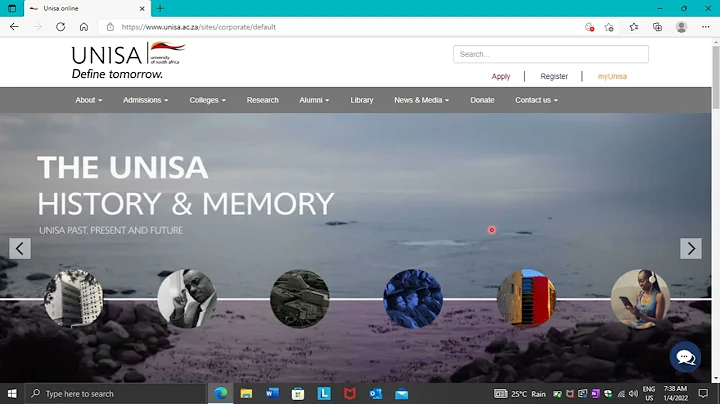Open the Library menu item
720x404 pixels.
pos(361,100)
